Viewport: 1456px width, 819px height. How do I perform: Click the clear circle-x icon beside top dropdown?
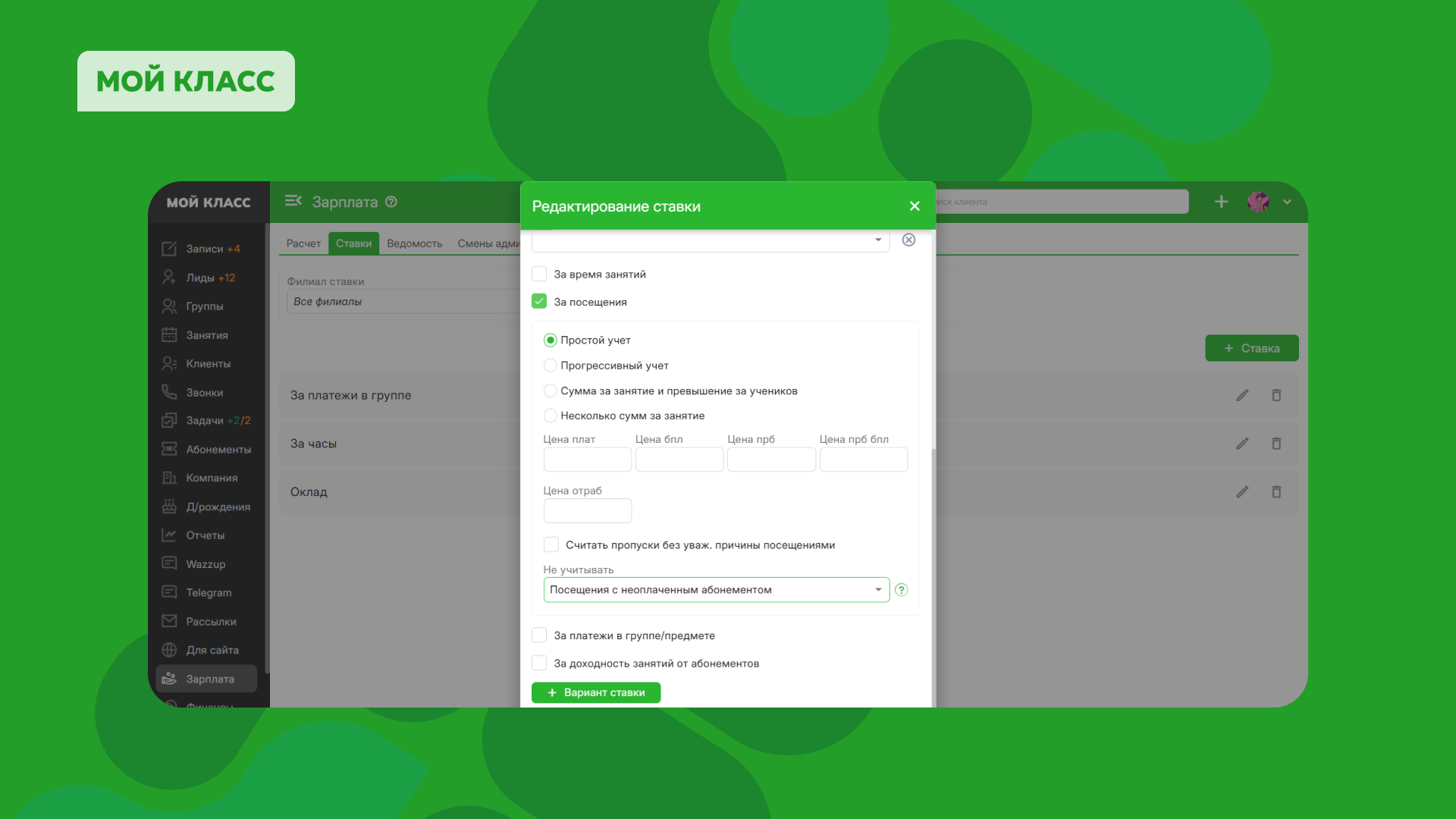click(908, 240)
